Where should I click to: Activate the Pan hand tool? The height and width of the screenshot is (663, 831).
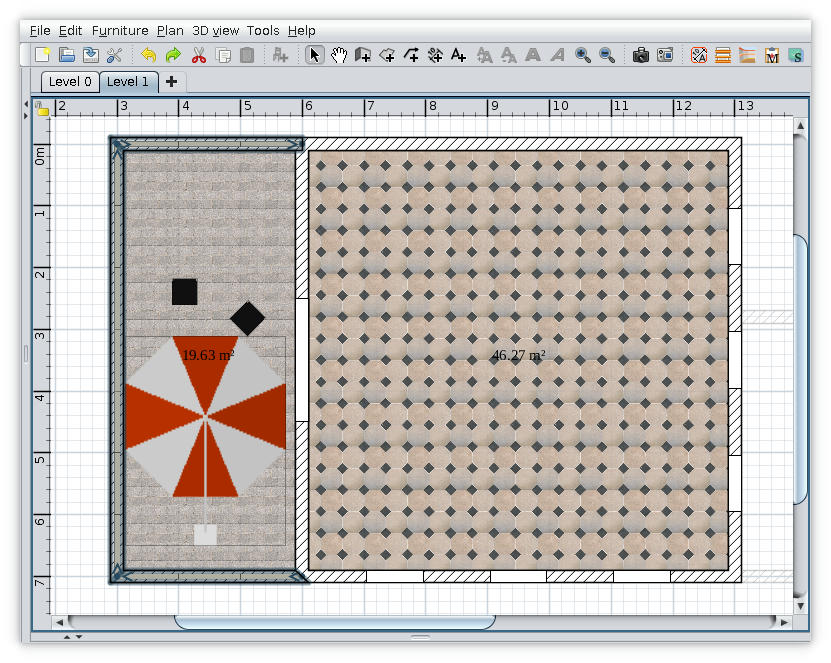click(x=339, y=55)
